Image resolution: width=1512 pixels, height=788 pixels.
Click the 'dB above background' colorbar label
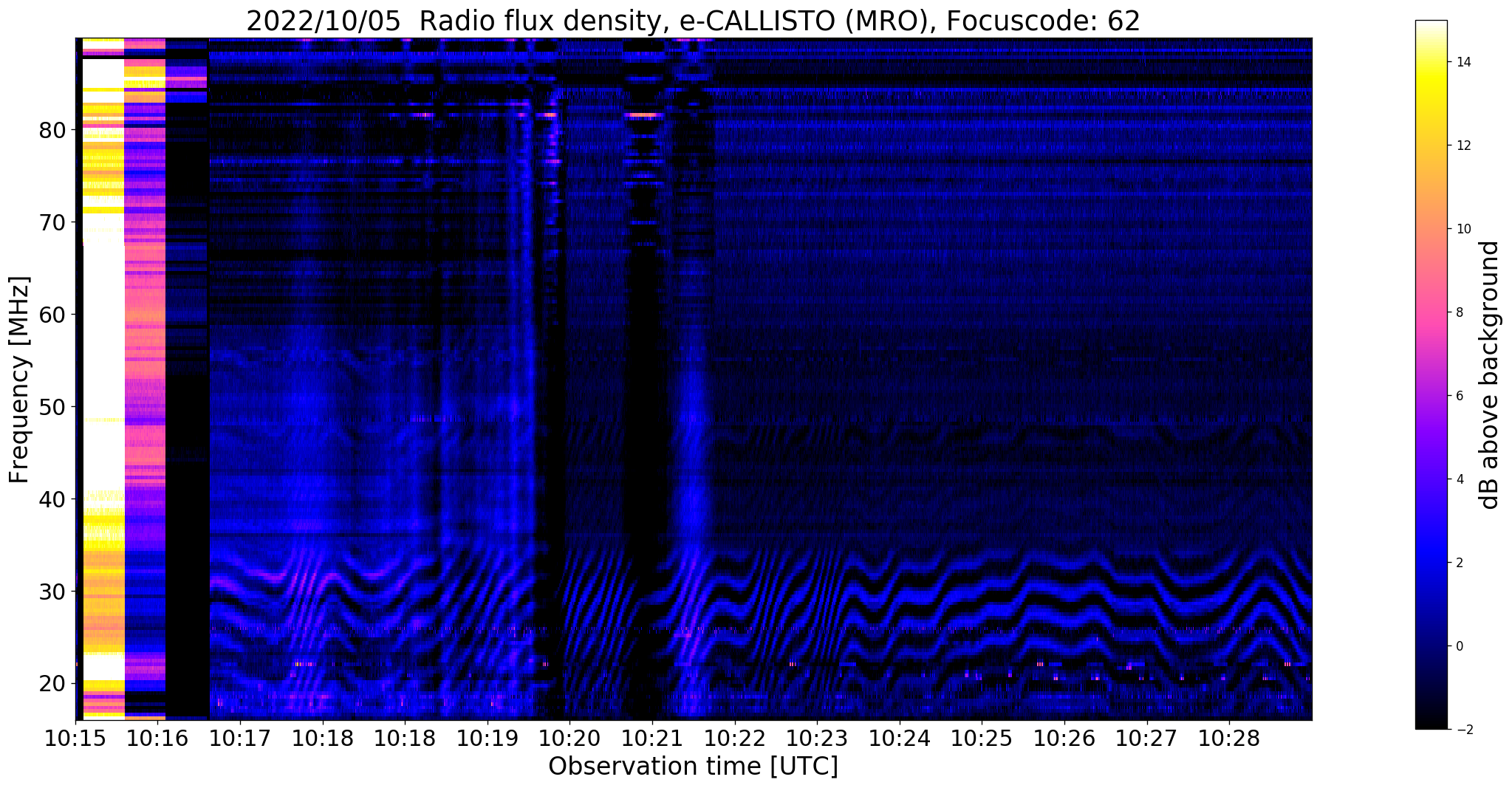[1490, 375]
